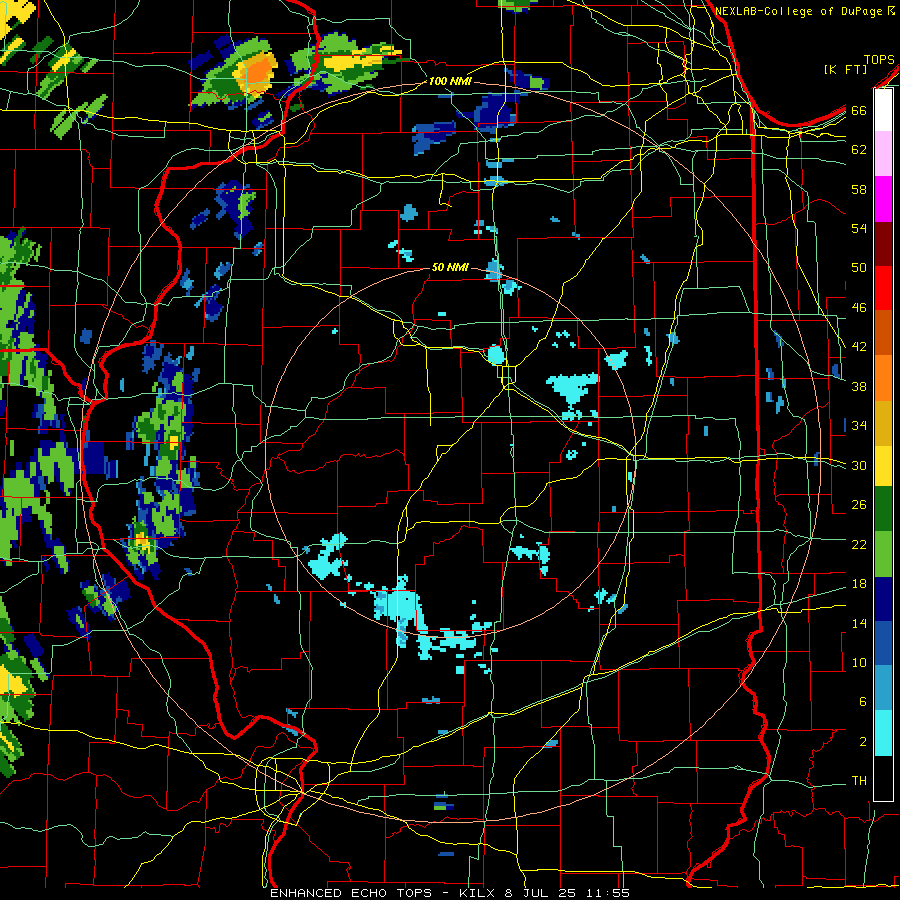900x900 pixels.
Task: Click the round cyan echo at radar center
Action: 496,355
